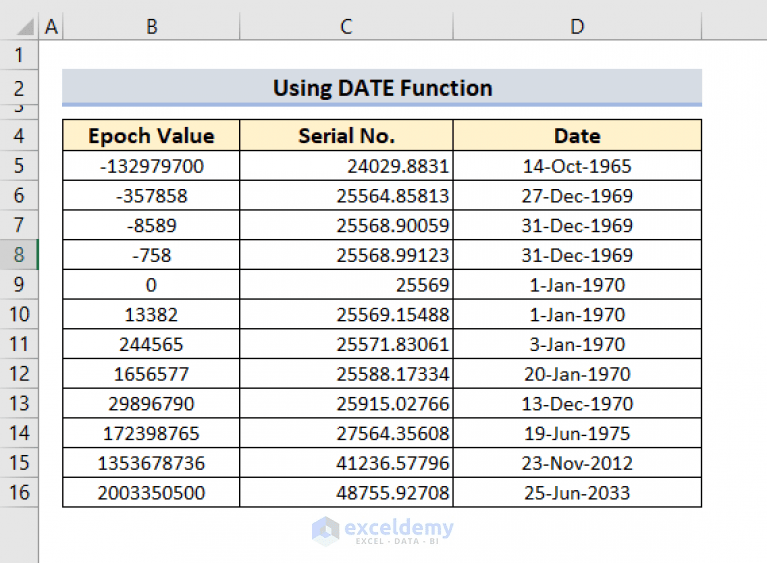This screenshot has height=563, width=767.
Task: Select date cell 27-Dec-1969
Action: point(577,196)
